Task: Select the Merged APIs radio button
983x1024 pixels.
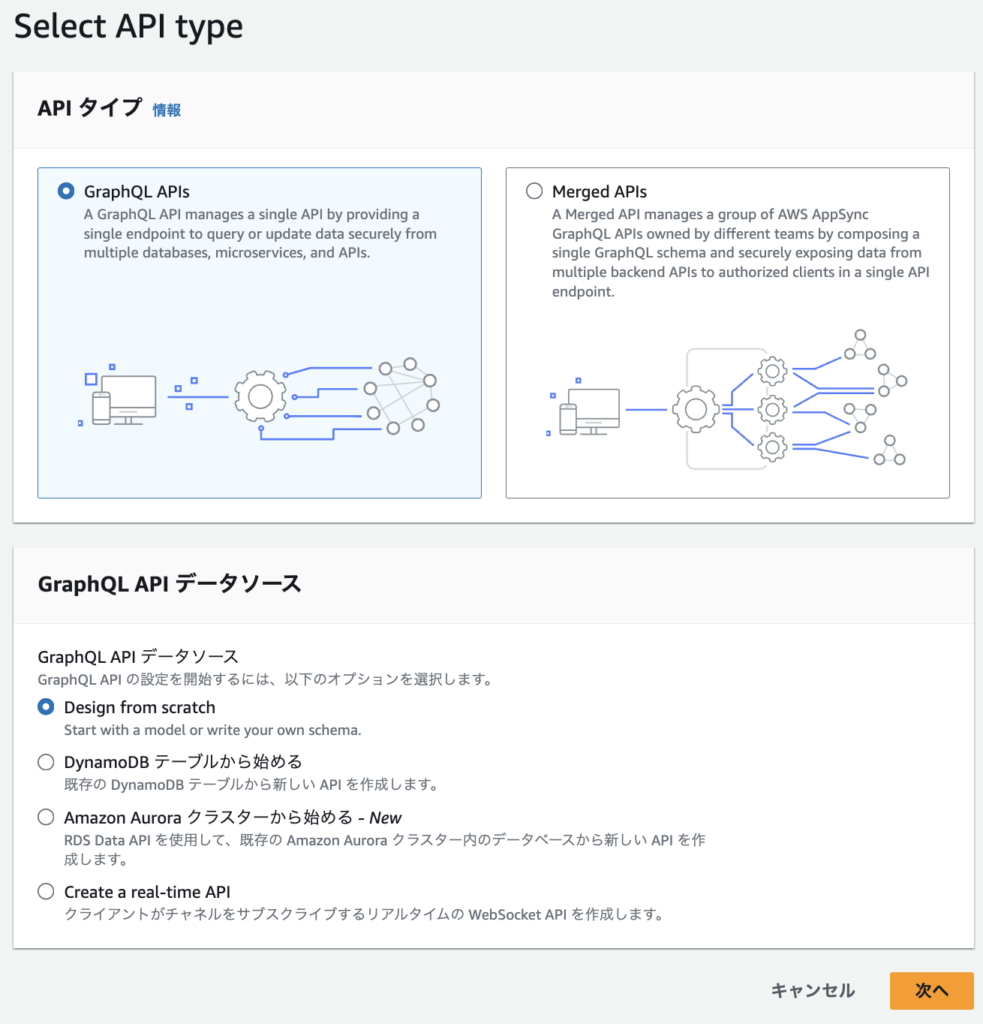Action: coord(534,190)
